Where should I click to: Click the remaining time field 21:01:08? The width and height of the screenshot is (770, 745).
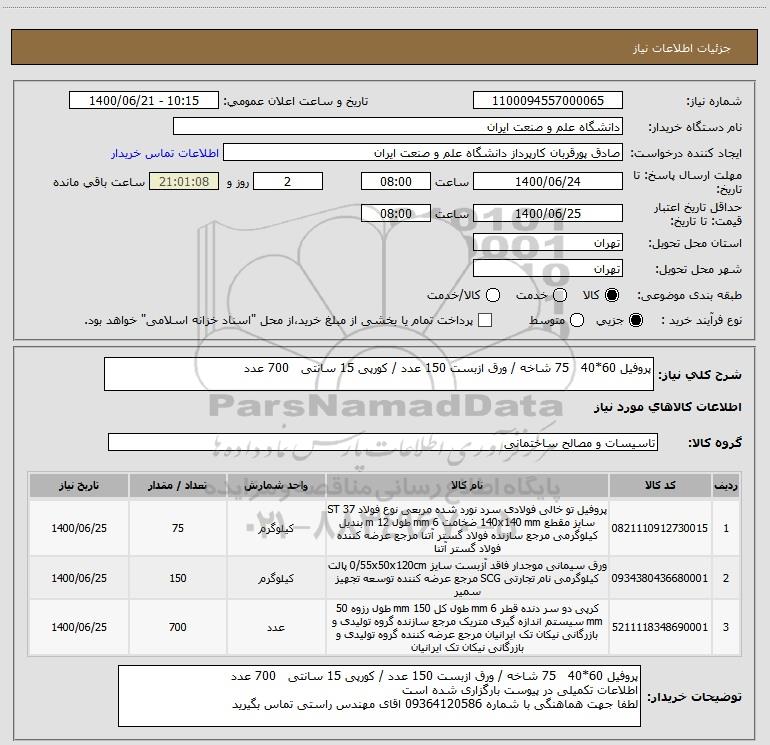[184, 181]
